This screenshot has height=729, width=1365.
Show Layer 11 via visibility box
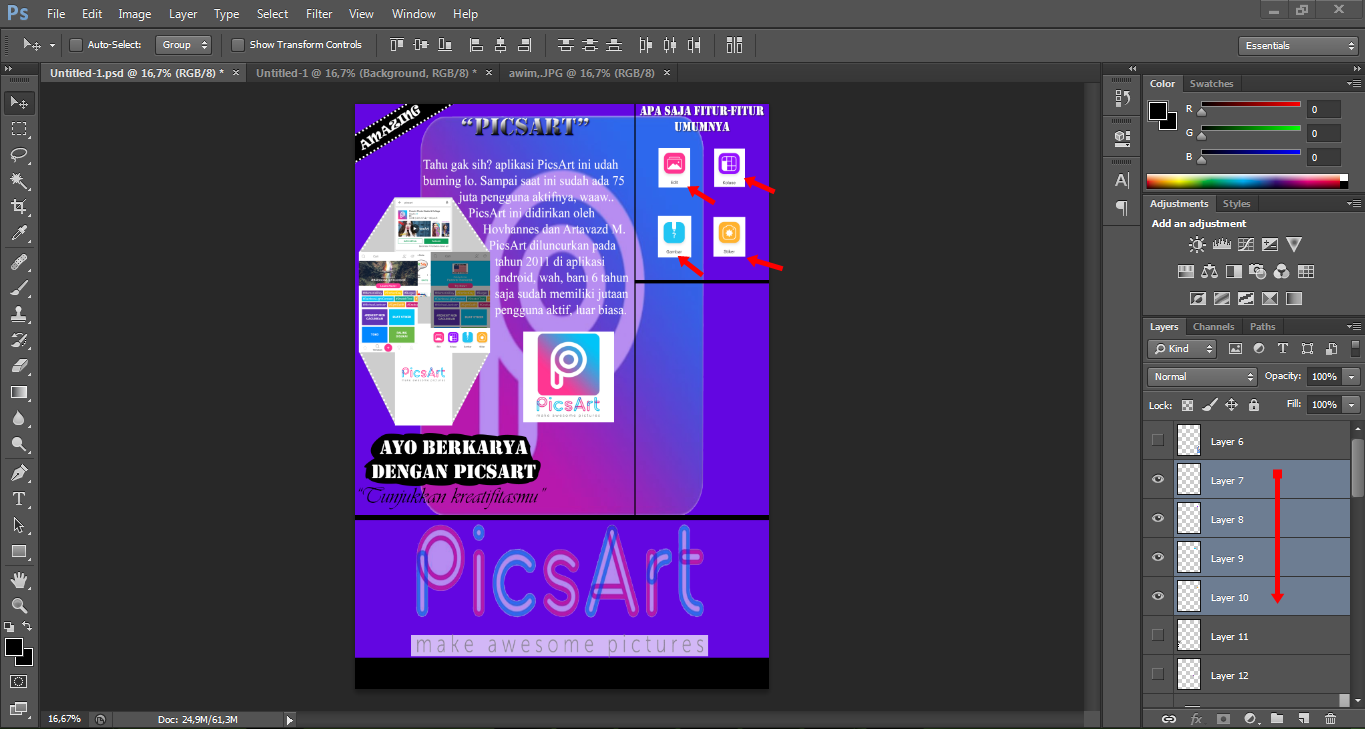point(1158,636)
